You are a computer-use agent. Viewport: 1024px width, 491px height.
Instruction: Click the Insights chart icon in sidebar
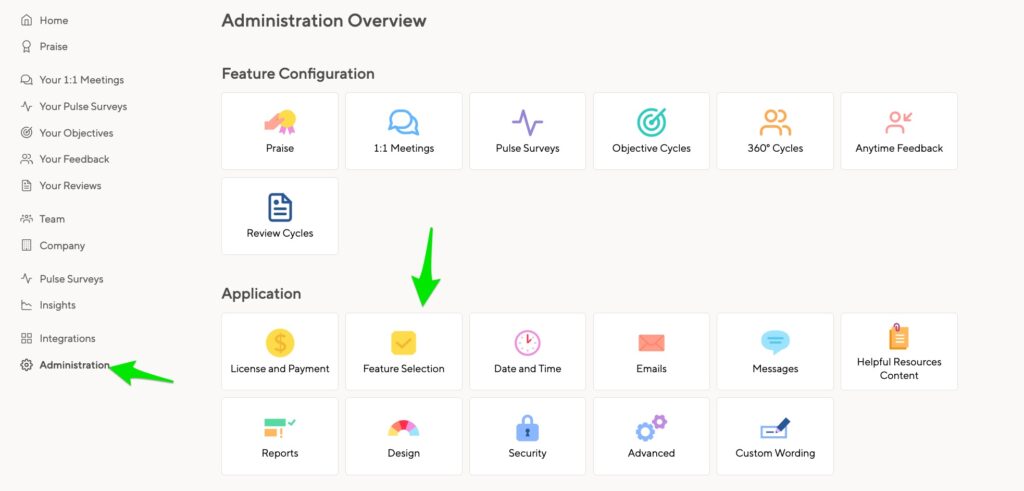[26, 305]
